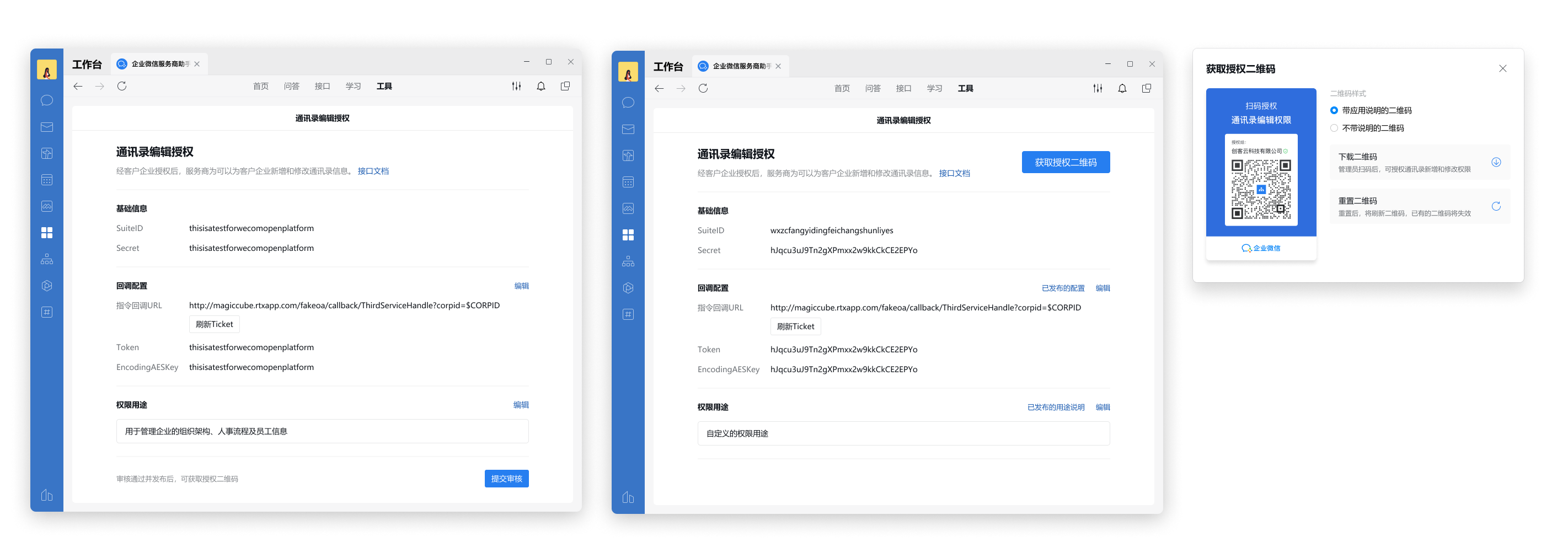Click copy window icon in left window
The width and height of the screenshot is (1568, 558).
pyautogui.click(x=565, y=87)
